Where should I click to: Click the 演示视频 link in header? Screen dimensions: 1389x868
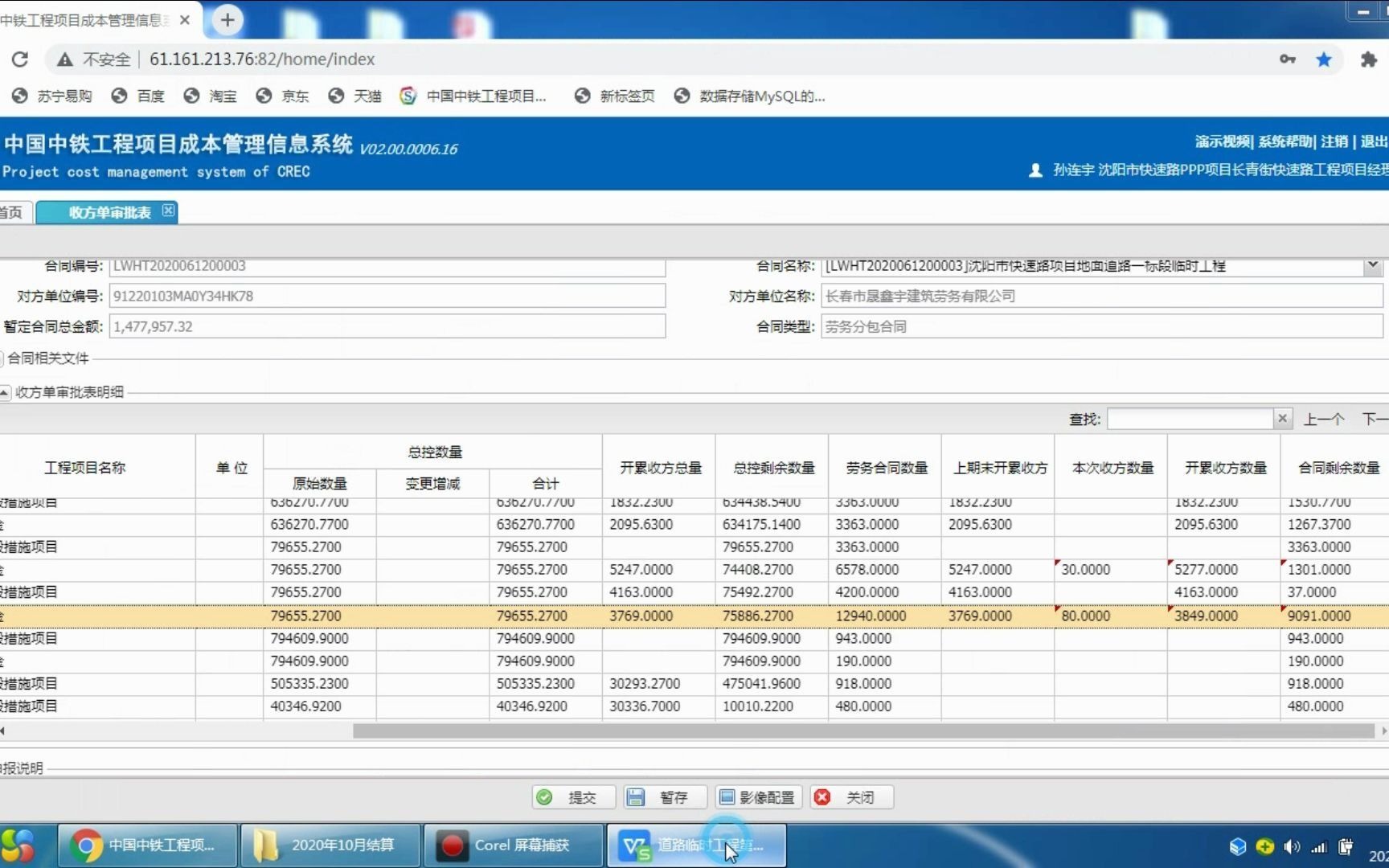(1223, 141)
